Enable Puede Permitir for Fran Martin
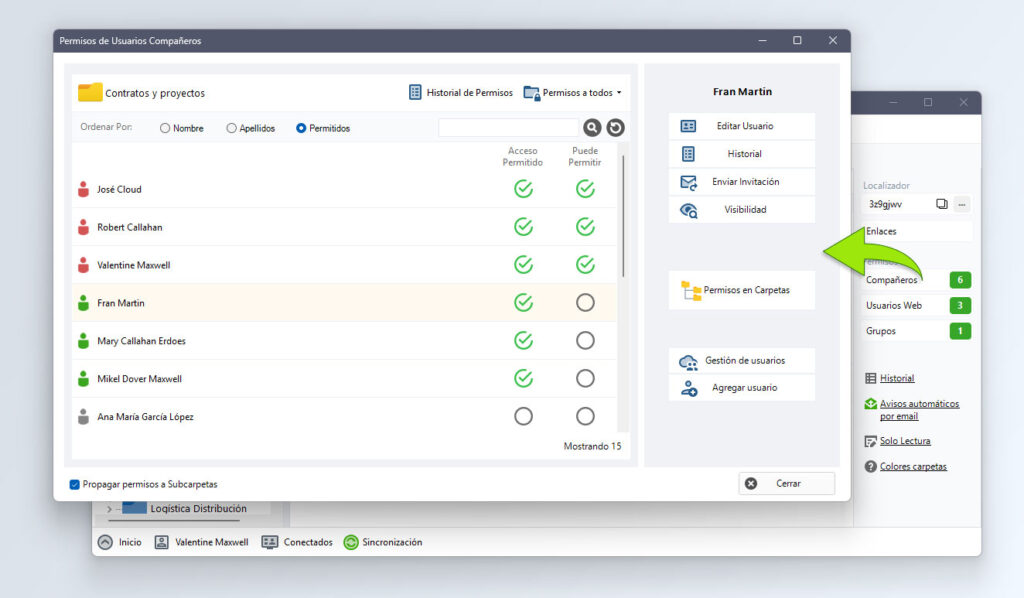Screen dimensions: 1024x598 point(585,303)
